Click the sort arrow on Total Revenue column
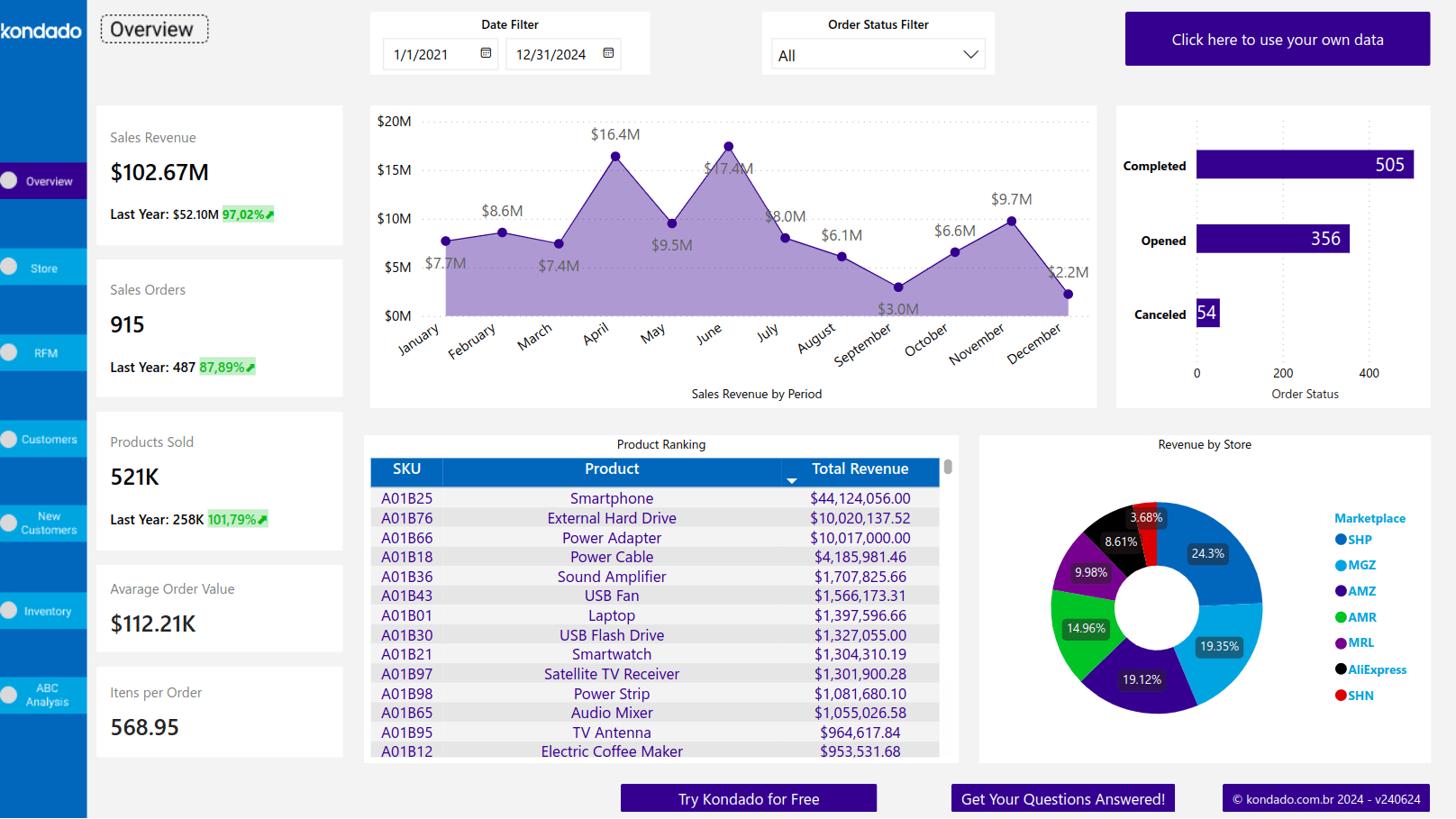Viewport: 1456px width, 819px height. click(792, 481)
